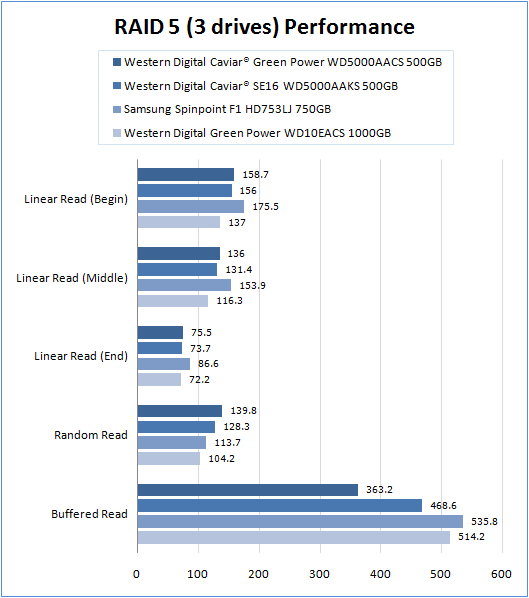Click the WD5000AACS legend color swatch
Screen dimensions: 529x598
pyautogui.click(x=117, y=62)
